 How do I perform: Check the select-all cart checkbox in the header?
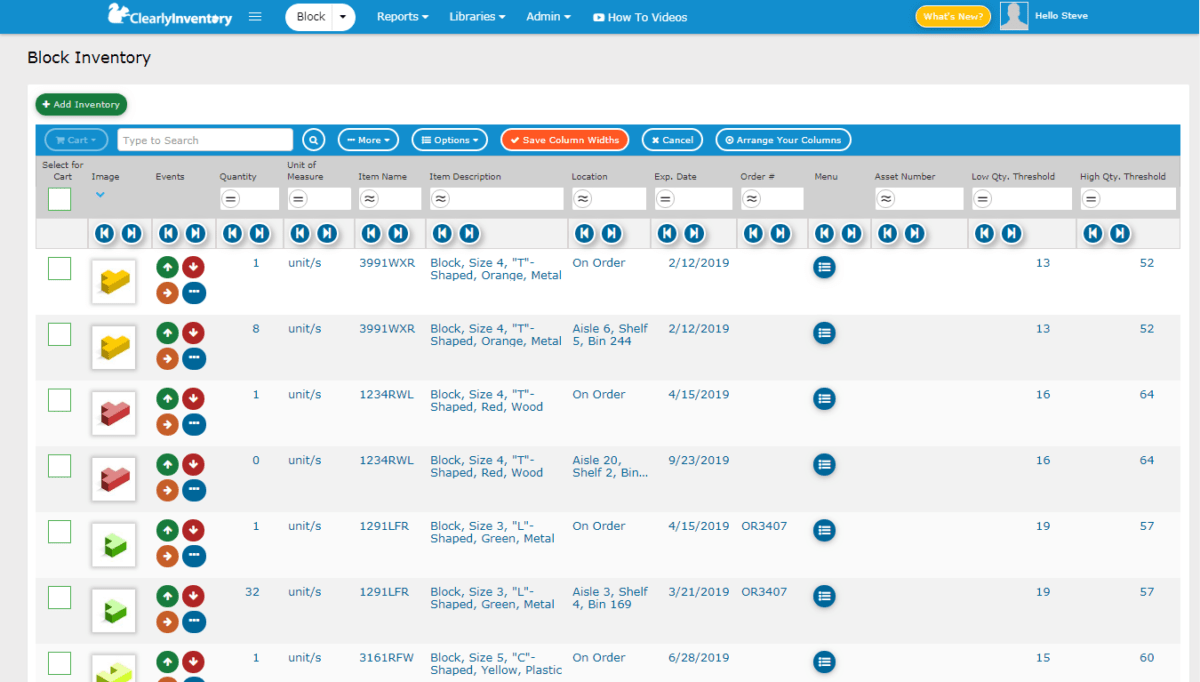(x=59, y=199)
